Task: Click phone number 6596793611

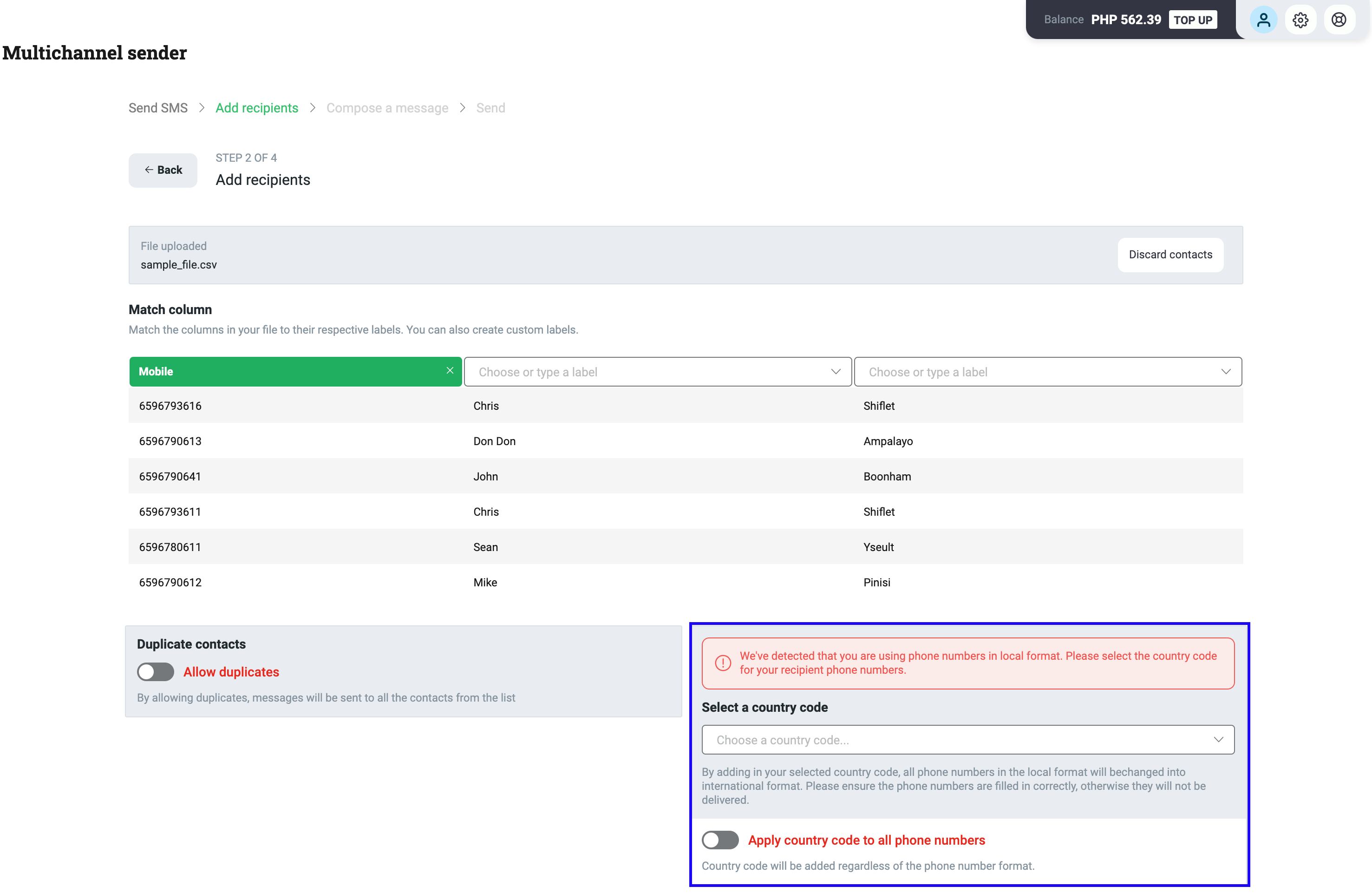Action: coord(170,512)
